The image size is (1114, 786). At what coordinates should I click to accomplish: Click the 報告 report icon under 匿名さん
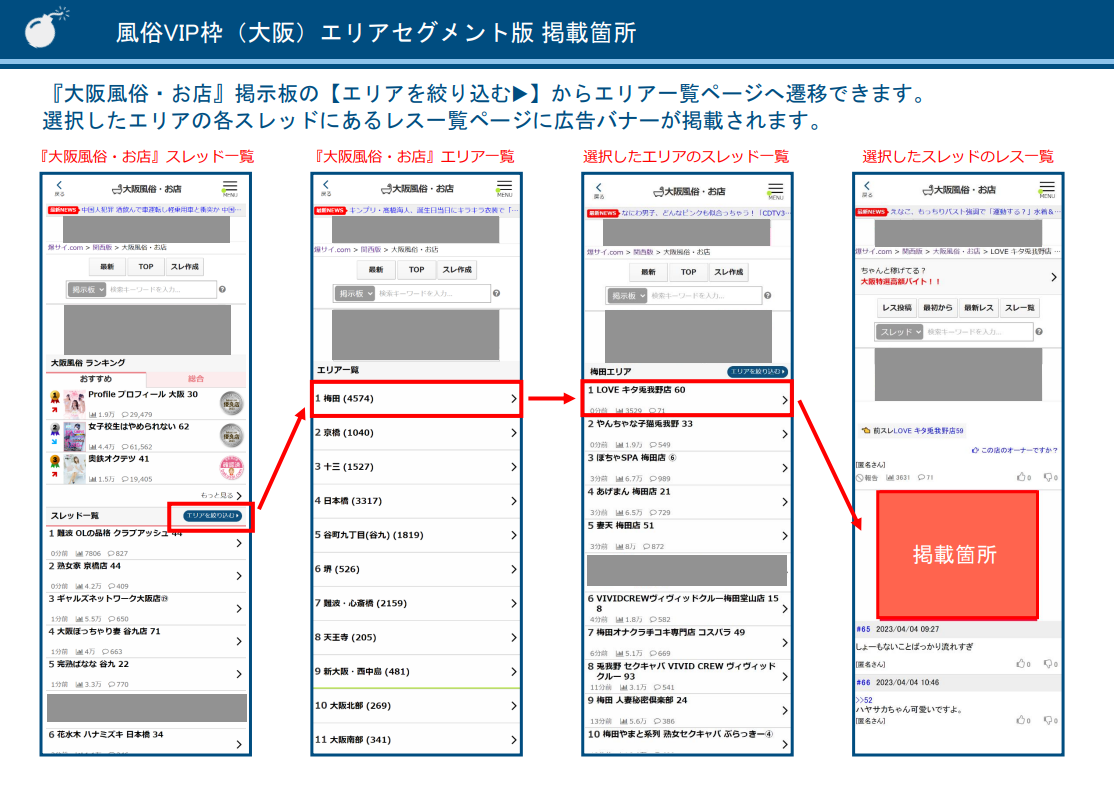pyautogui.click(x=867, y=478)
